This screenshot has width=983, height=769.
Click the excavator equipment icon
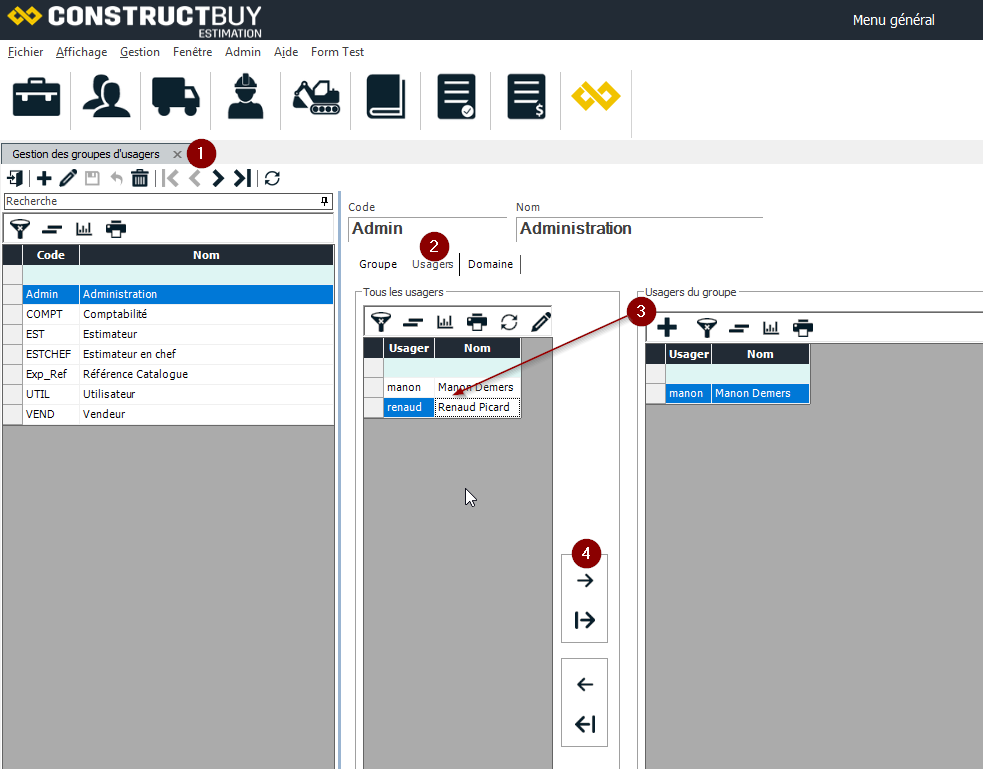click(316, 97)
